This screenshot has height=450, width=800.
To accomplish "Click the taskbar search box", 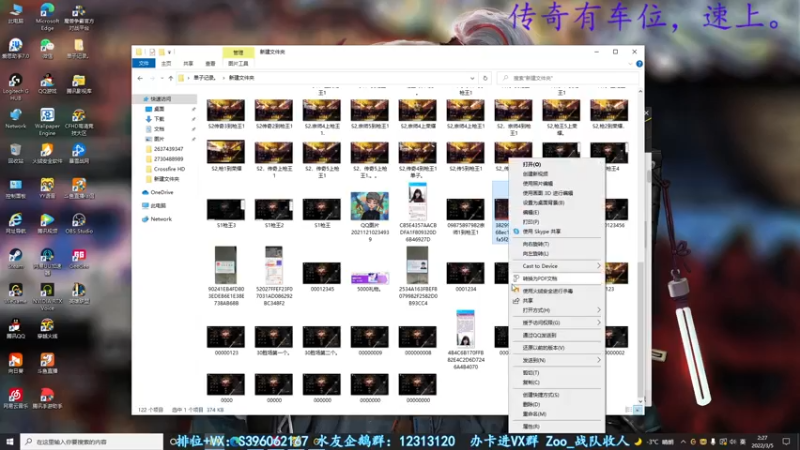I will [92, 441].
